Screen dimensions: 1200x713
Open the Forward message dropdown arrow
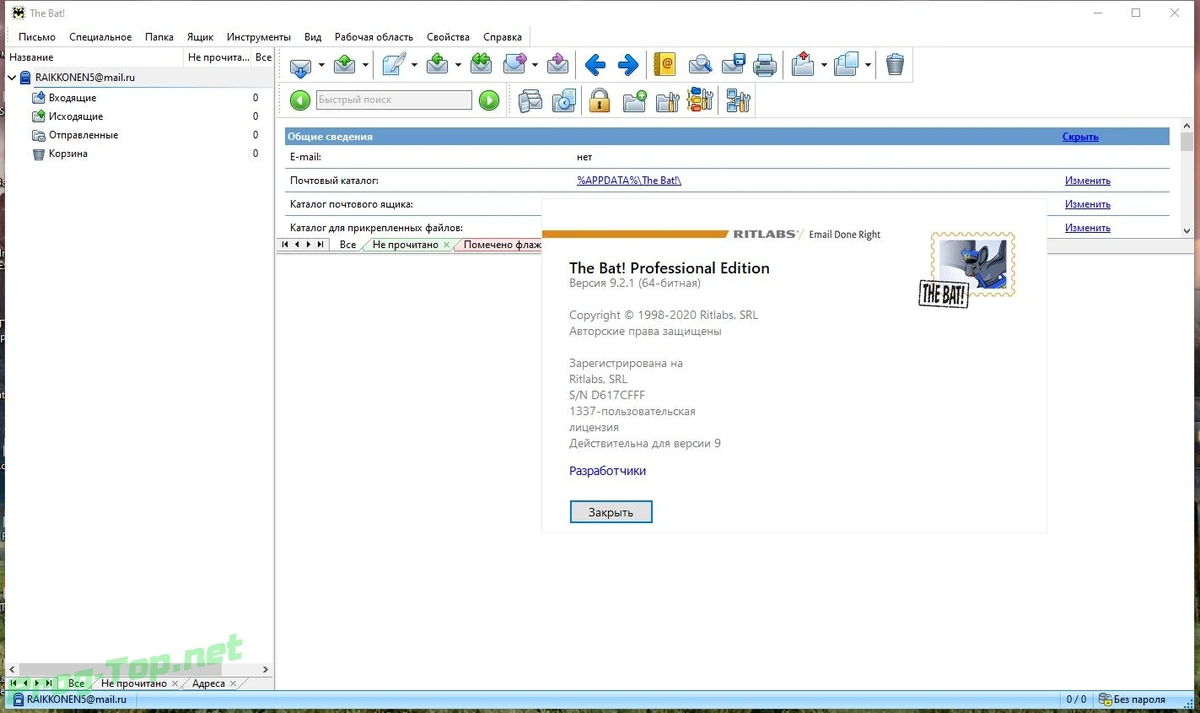[x=536, y=66]
